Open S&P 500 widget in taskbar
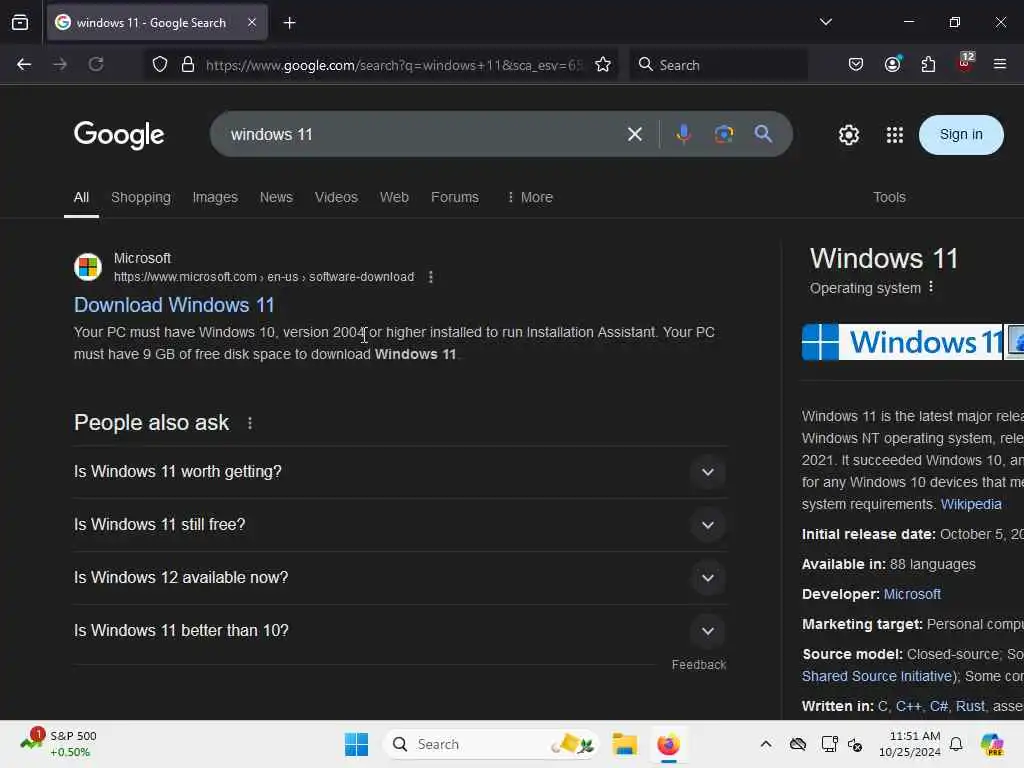Screen dimensions: 1024x768 click(59, 744)
